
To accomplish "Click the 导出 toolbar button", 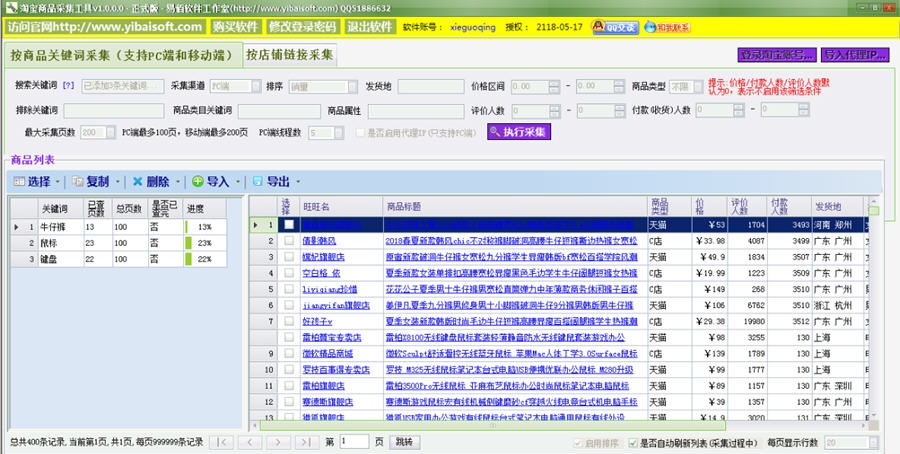I will click(x=271, y=182).
